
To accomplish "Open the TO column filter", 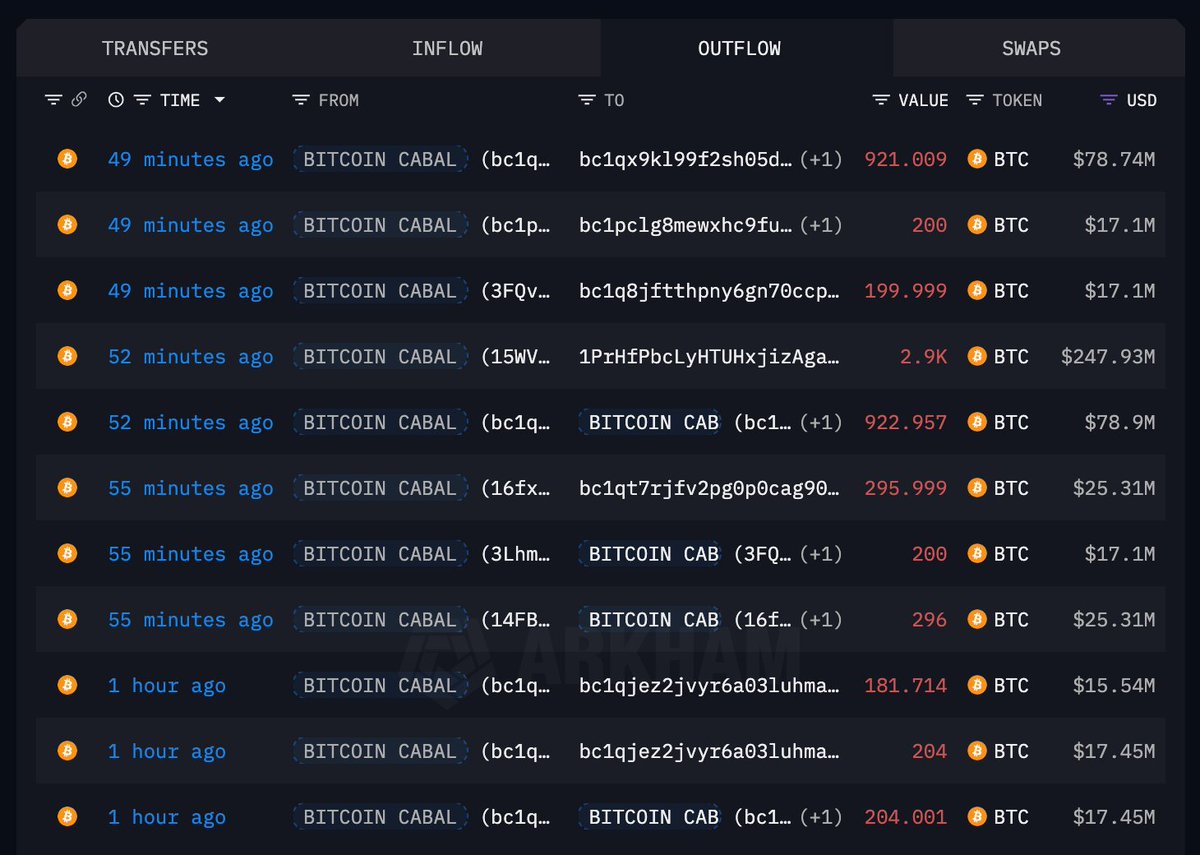I will point(587,100).
